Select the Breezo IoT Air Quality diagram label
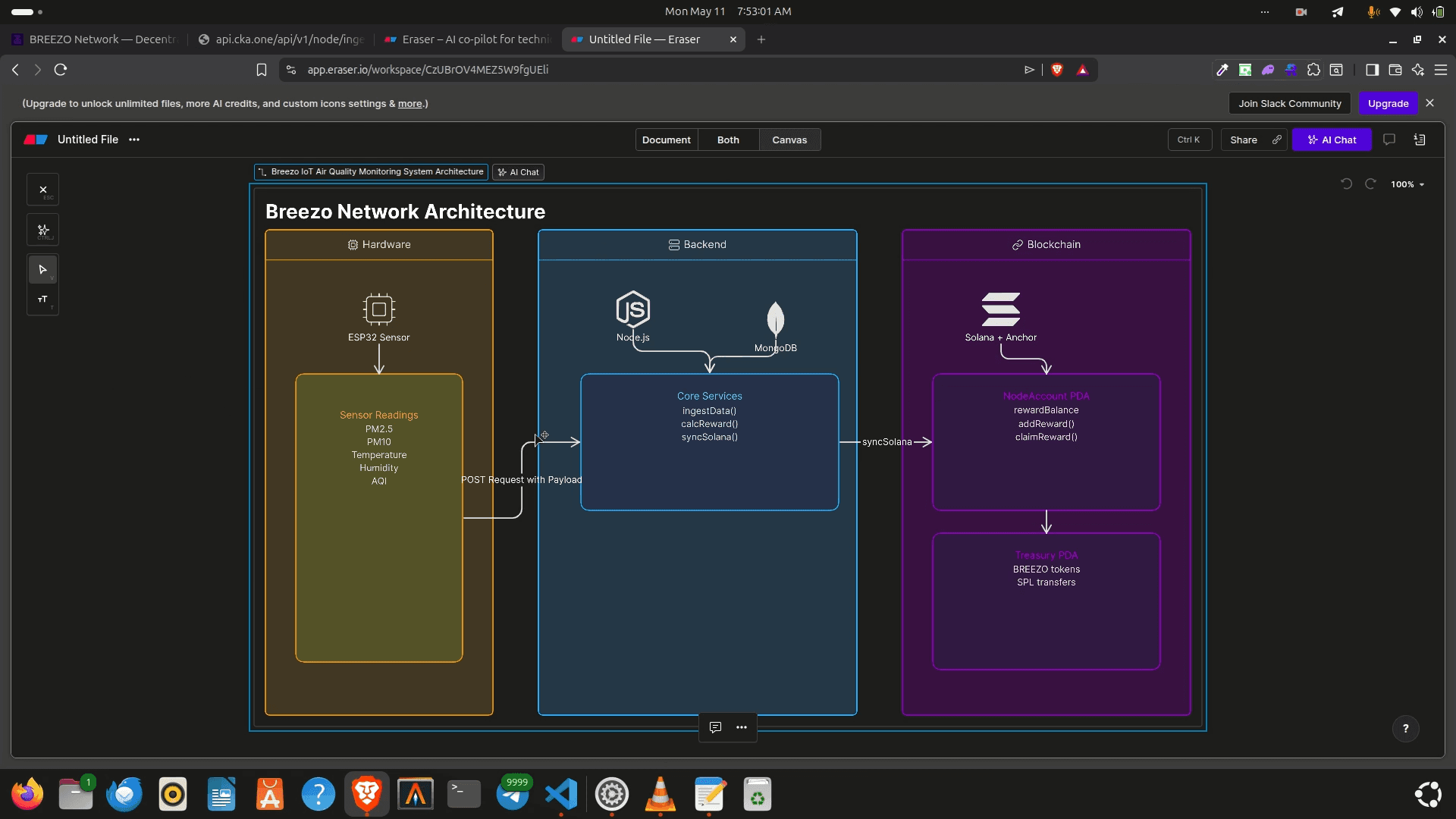The height and width of the screenshot is (819, 1456). (x=371, y=172)
